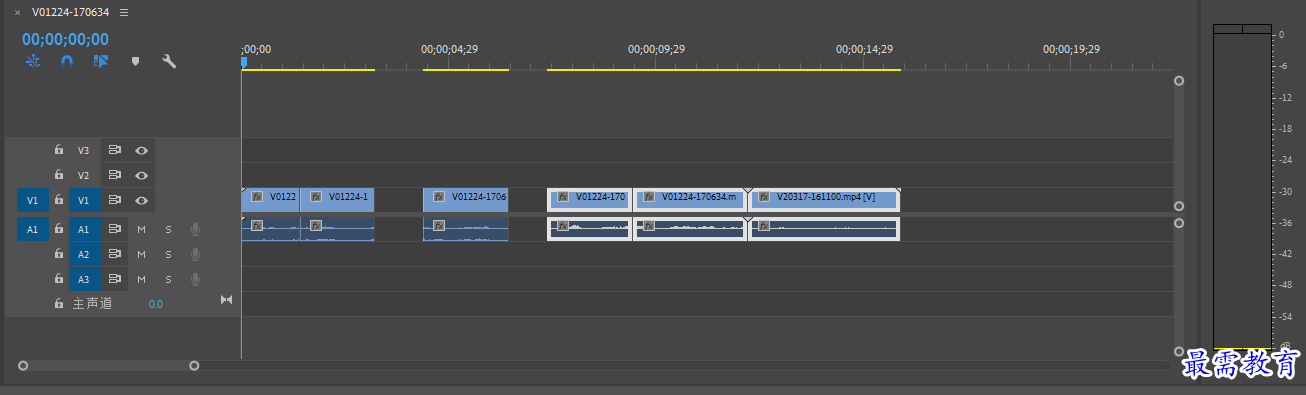Toggle V2 track targeting label

click(84, 175)
